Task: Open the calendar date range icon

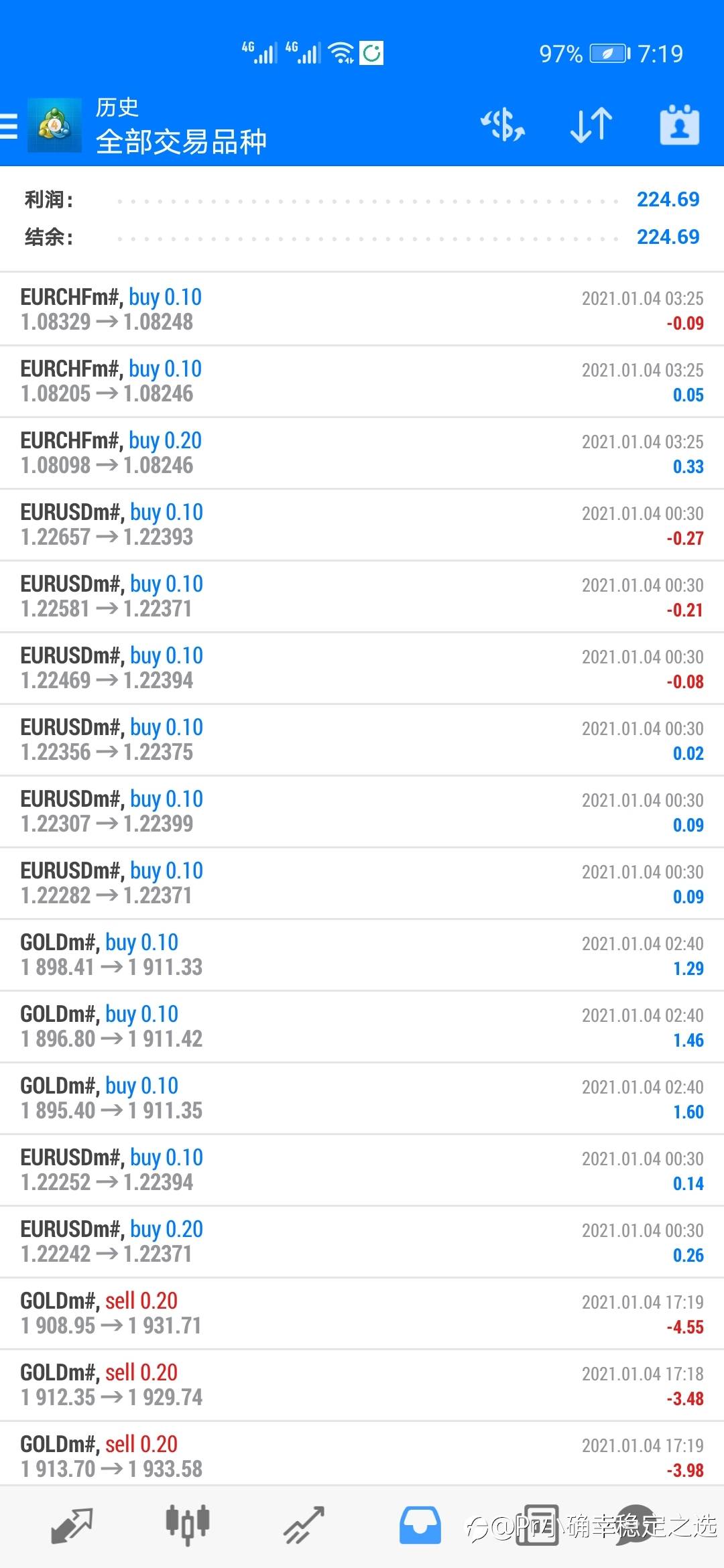Action: 680,125
